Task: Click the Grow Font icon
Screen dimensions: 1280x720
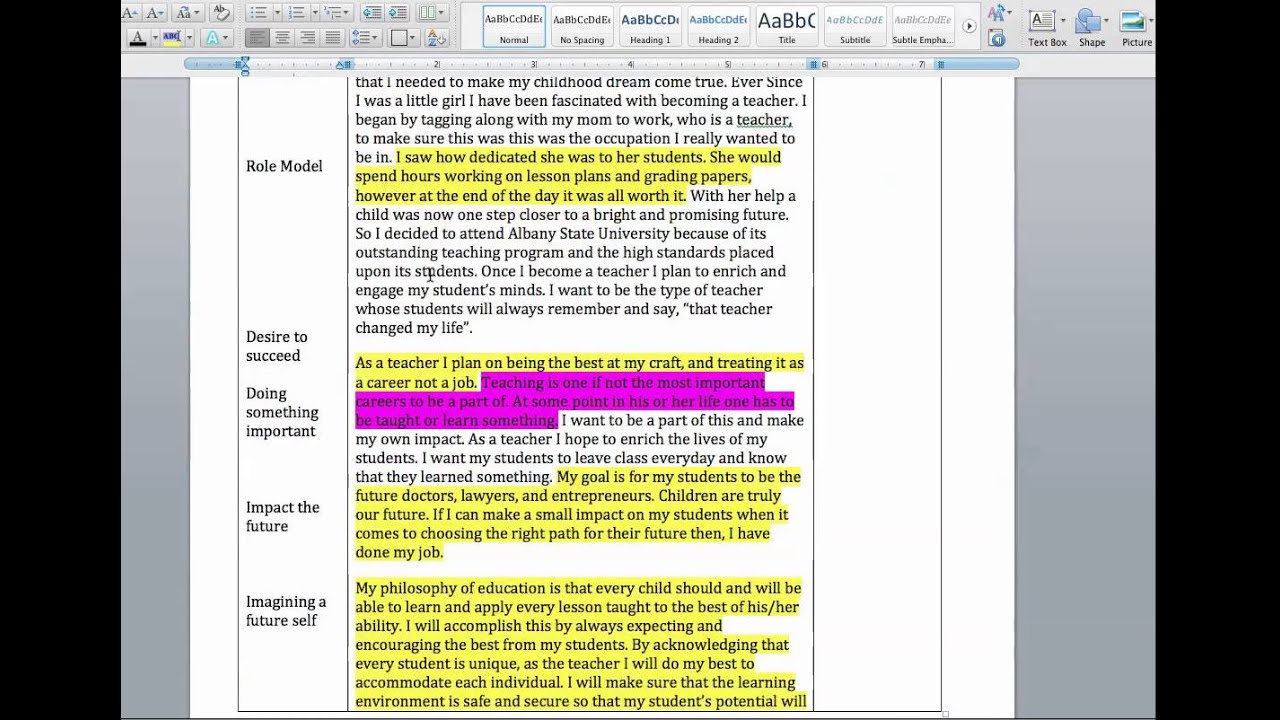Action: [130, 13]
